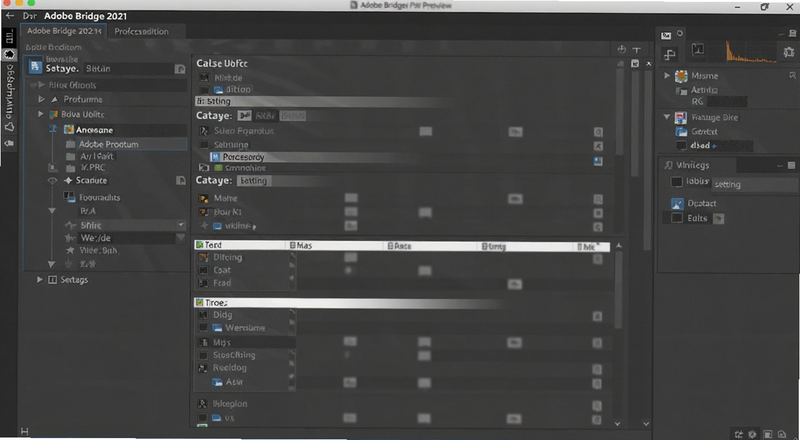
Task: Toggle the checkbox beside Frad
Action: [204, 283]
